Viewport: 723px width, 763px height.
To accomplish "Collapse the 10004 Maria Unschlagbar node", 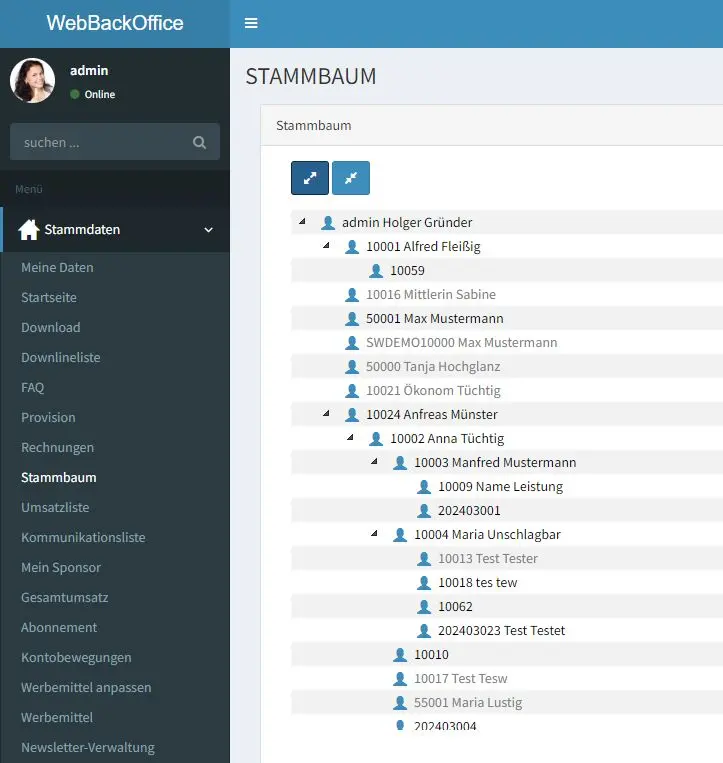I will click(x=374, y=533).
